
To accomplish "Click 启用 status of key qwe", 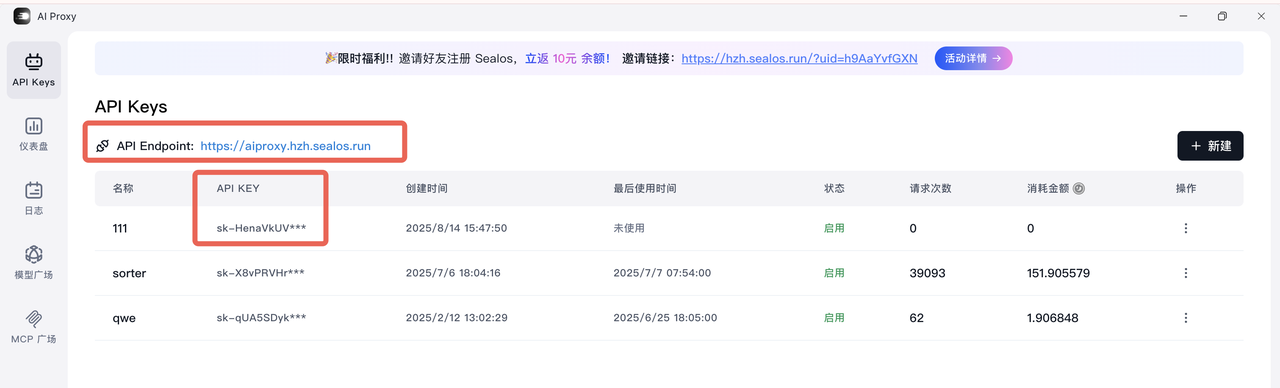I will point(834,318).
